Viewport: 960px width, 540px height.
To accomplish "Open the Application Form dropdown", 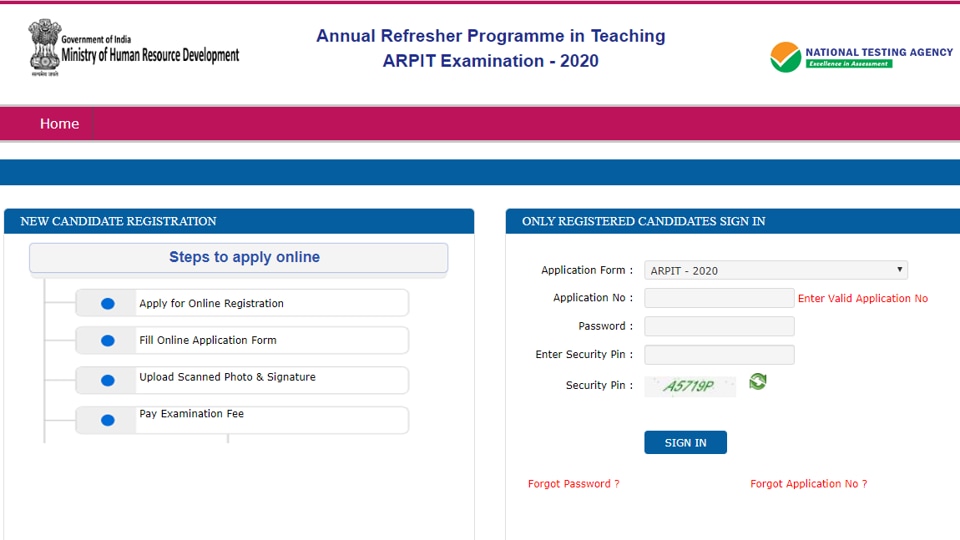I will point(776,270).
